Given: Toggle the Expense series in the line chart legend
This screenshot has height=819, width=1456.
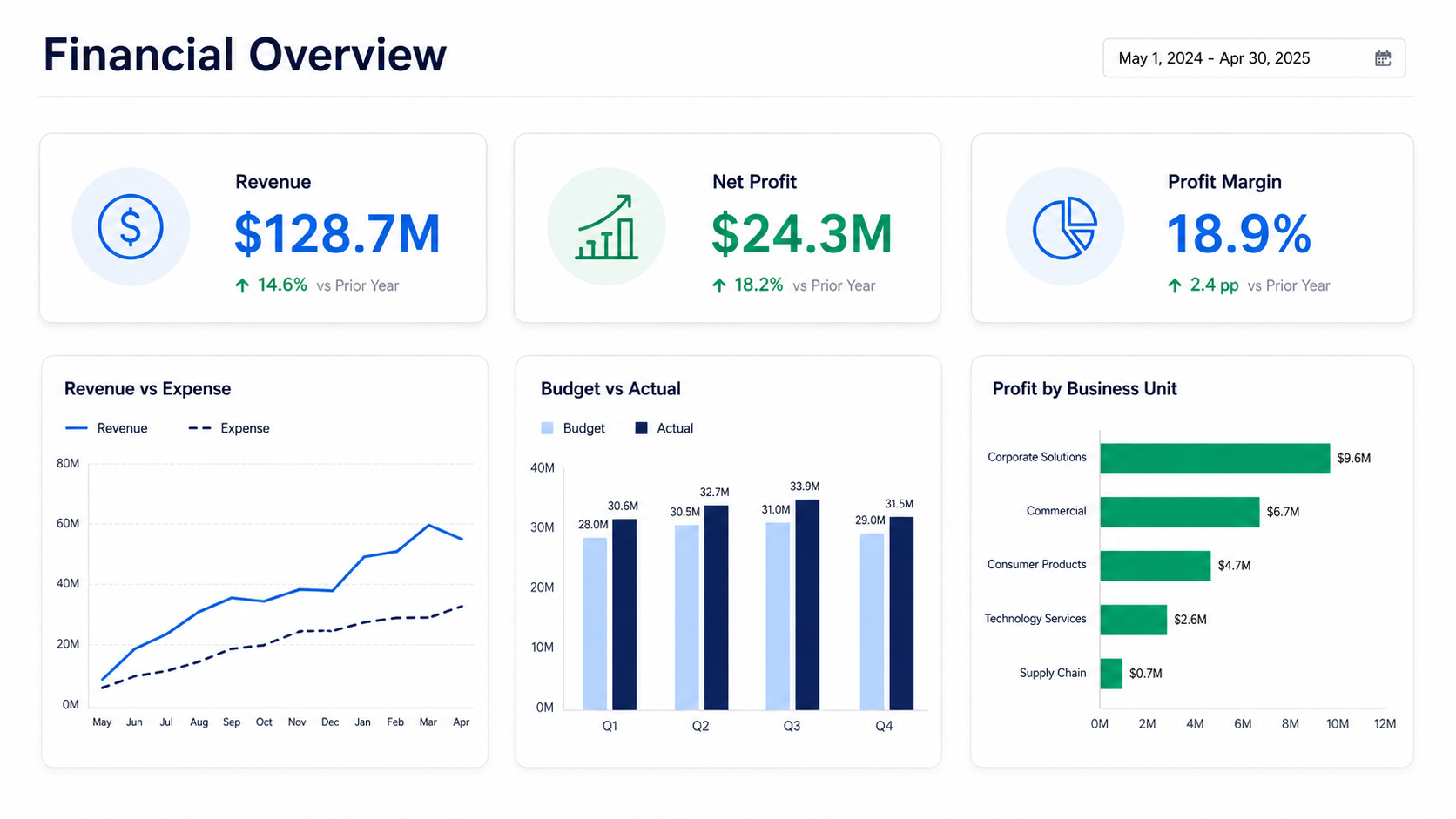Looking at the screenshot, I should click(229, 428).
